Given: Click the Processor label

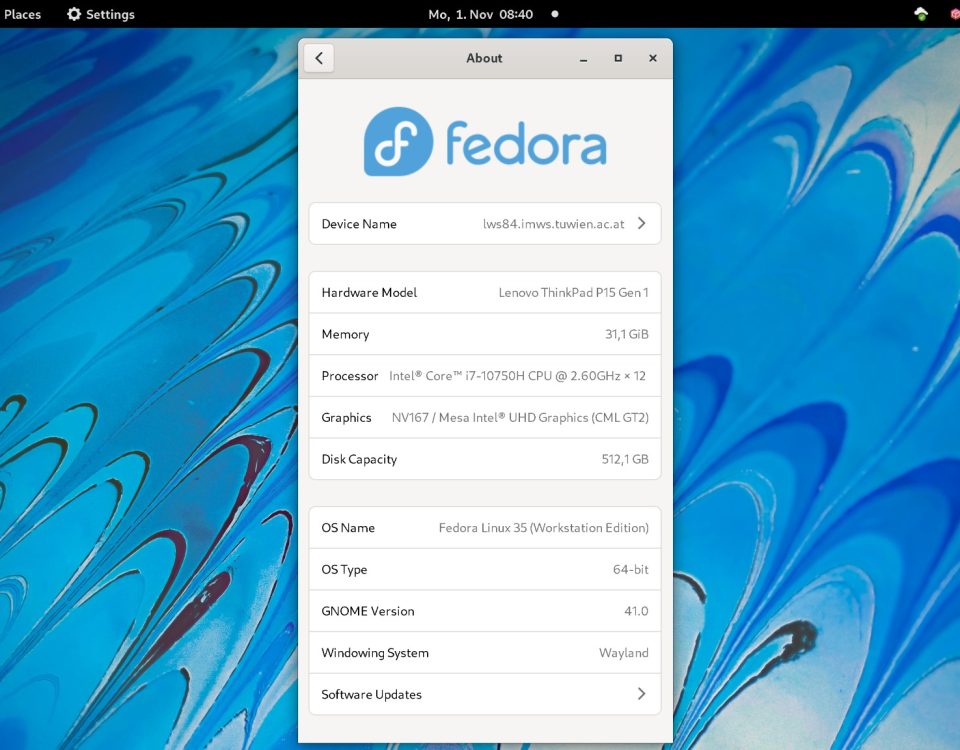Looking at the screenshot, I should click(x=350, y=376).
